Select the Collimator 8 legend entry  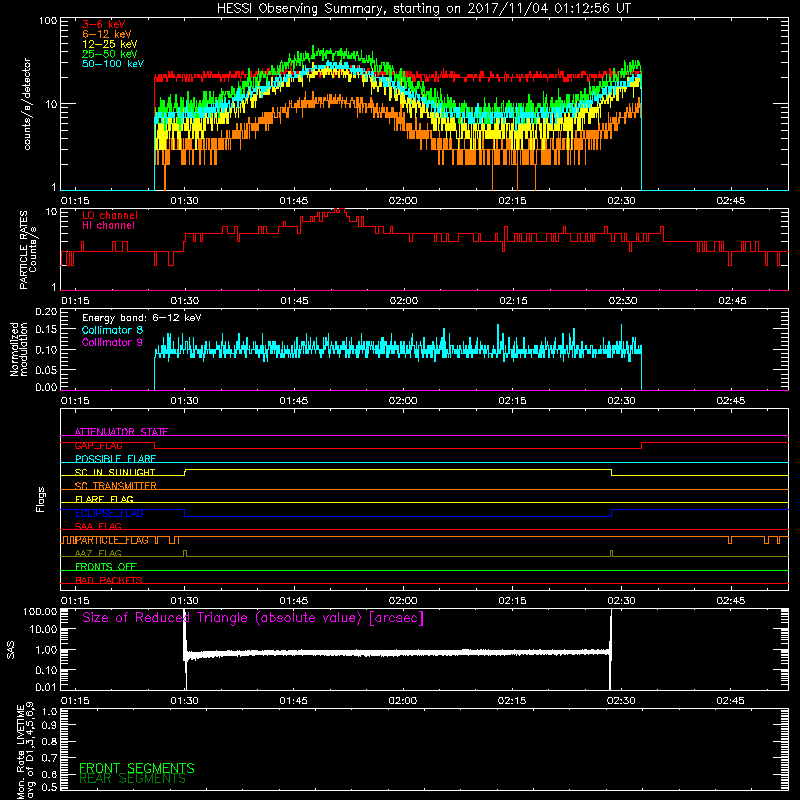click(x=112, y=330)
